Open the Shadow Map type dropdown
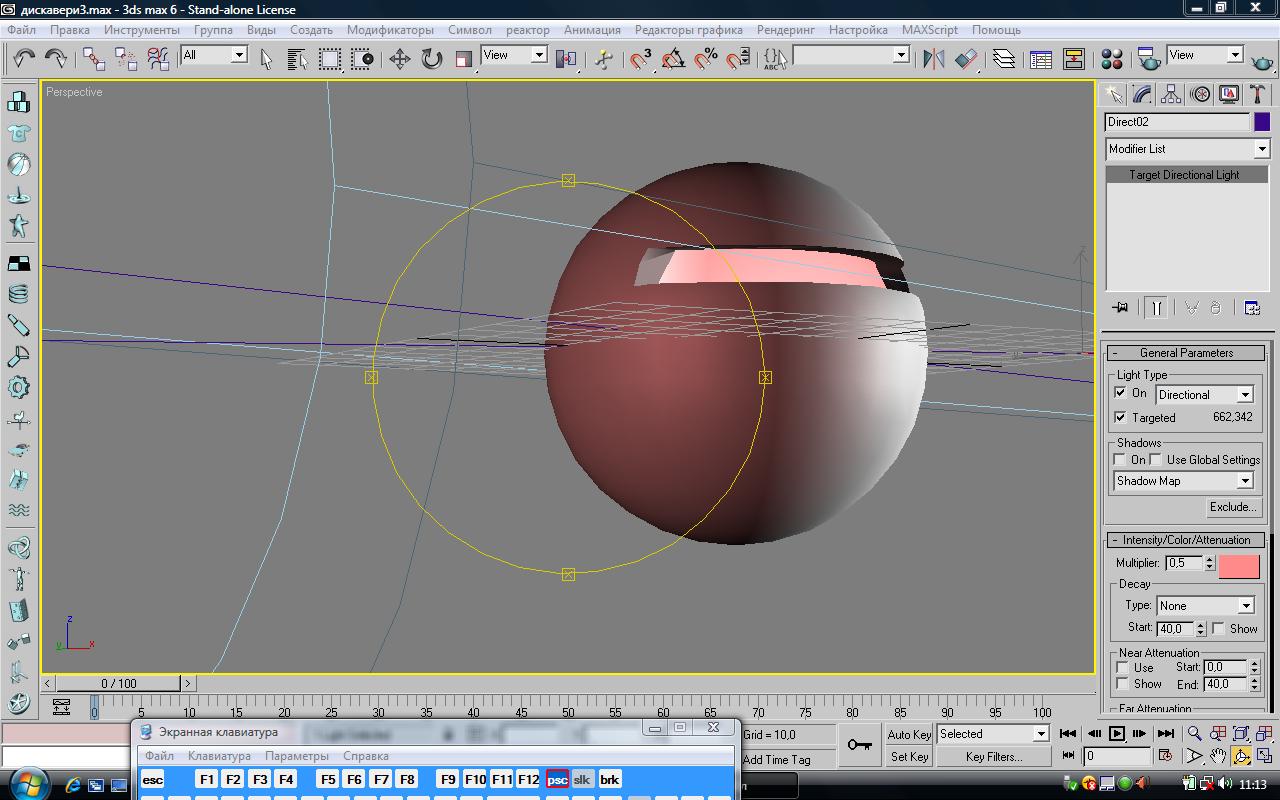 1183,481
